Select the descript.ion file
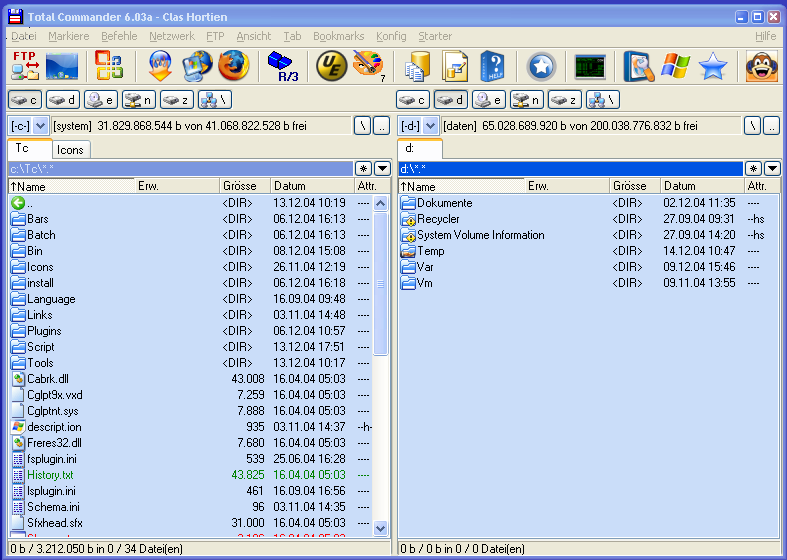This screenshot has height=560, width=787. pos(191,427)
